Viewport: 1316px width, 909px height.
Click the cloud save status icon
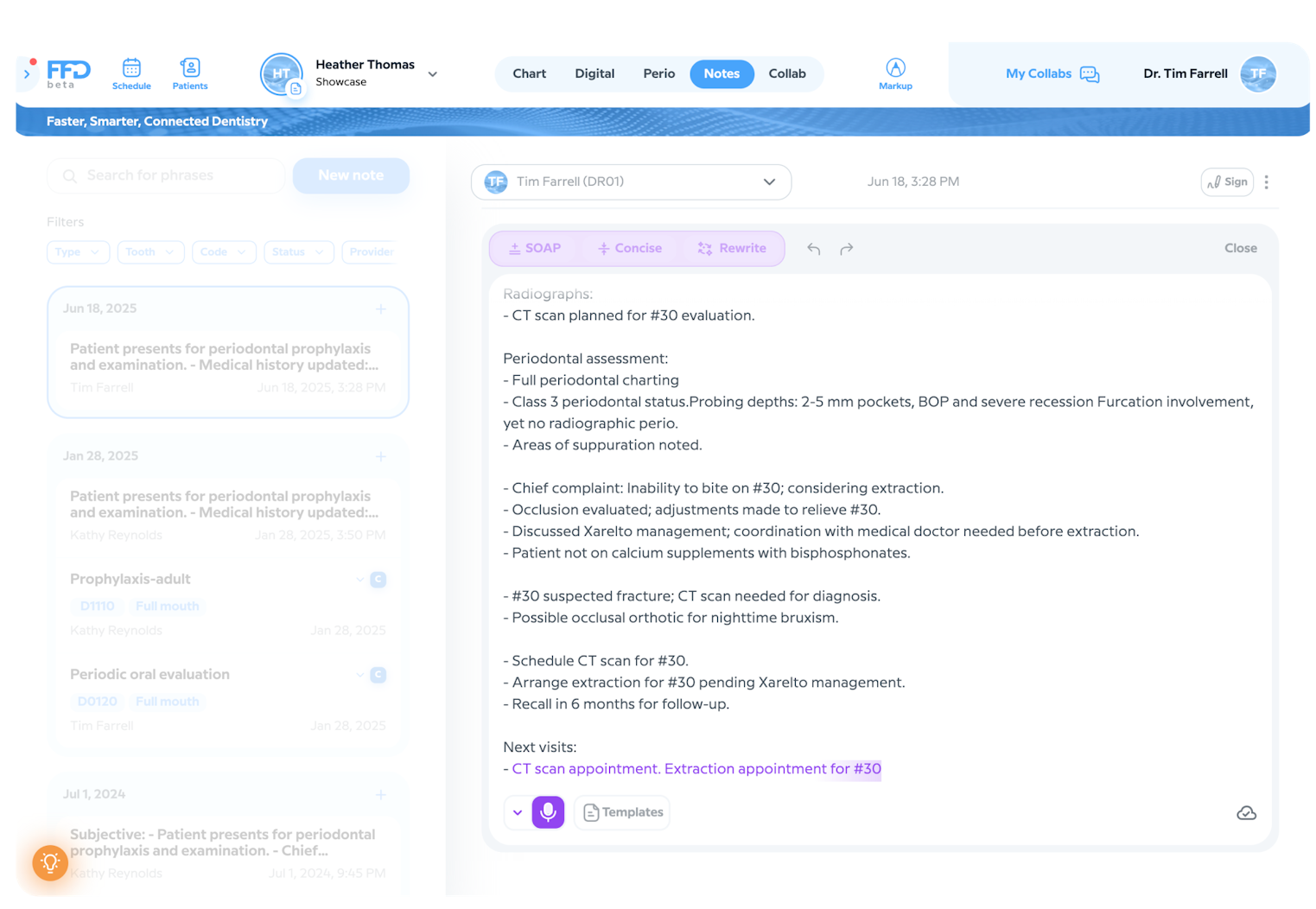click(x=1246, y=813)
